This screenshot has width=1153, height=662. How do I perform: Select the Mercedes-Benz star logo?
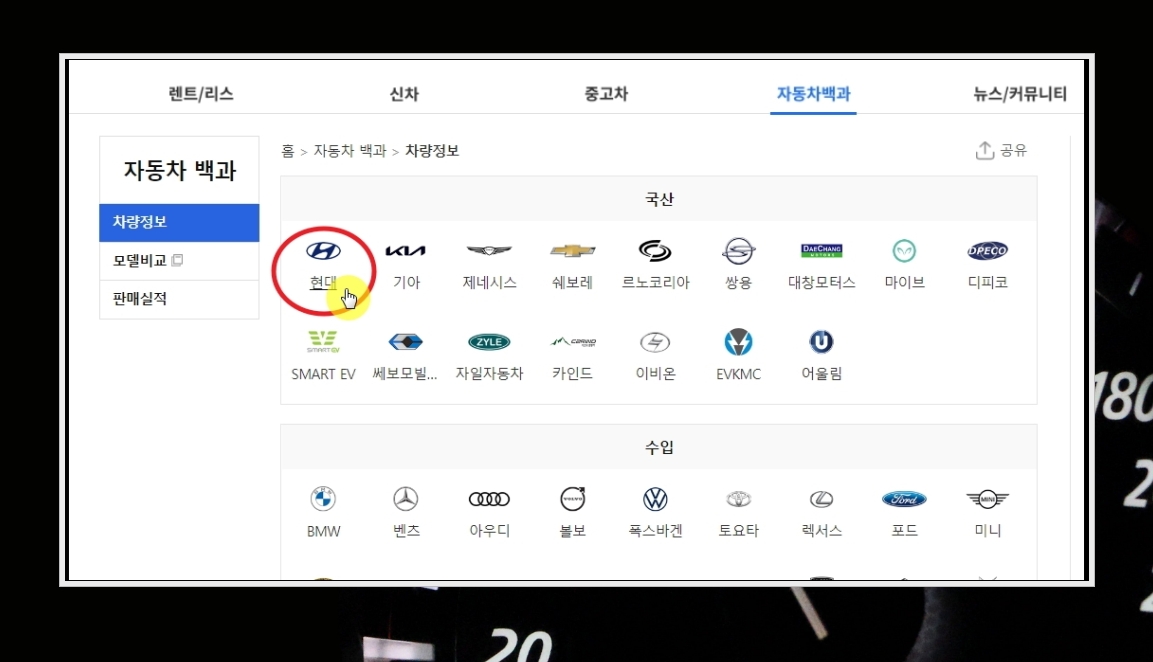(406, 499)
